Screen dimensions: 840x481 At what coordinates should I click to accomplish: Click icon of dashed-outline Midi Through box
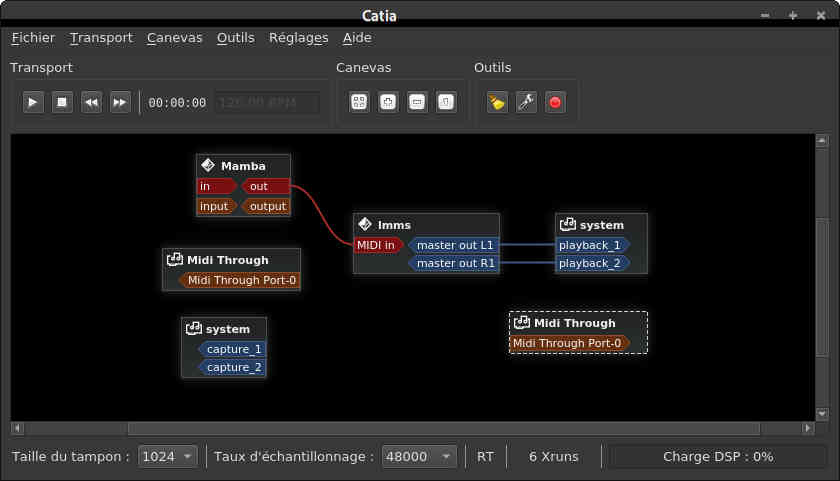(522, 322)
